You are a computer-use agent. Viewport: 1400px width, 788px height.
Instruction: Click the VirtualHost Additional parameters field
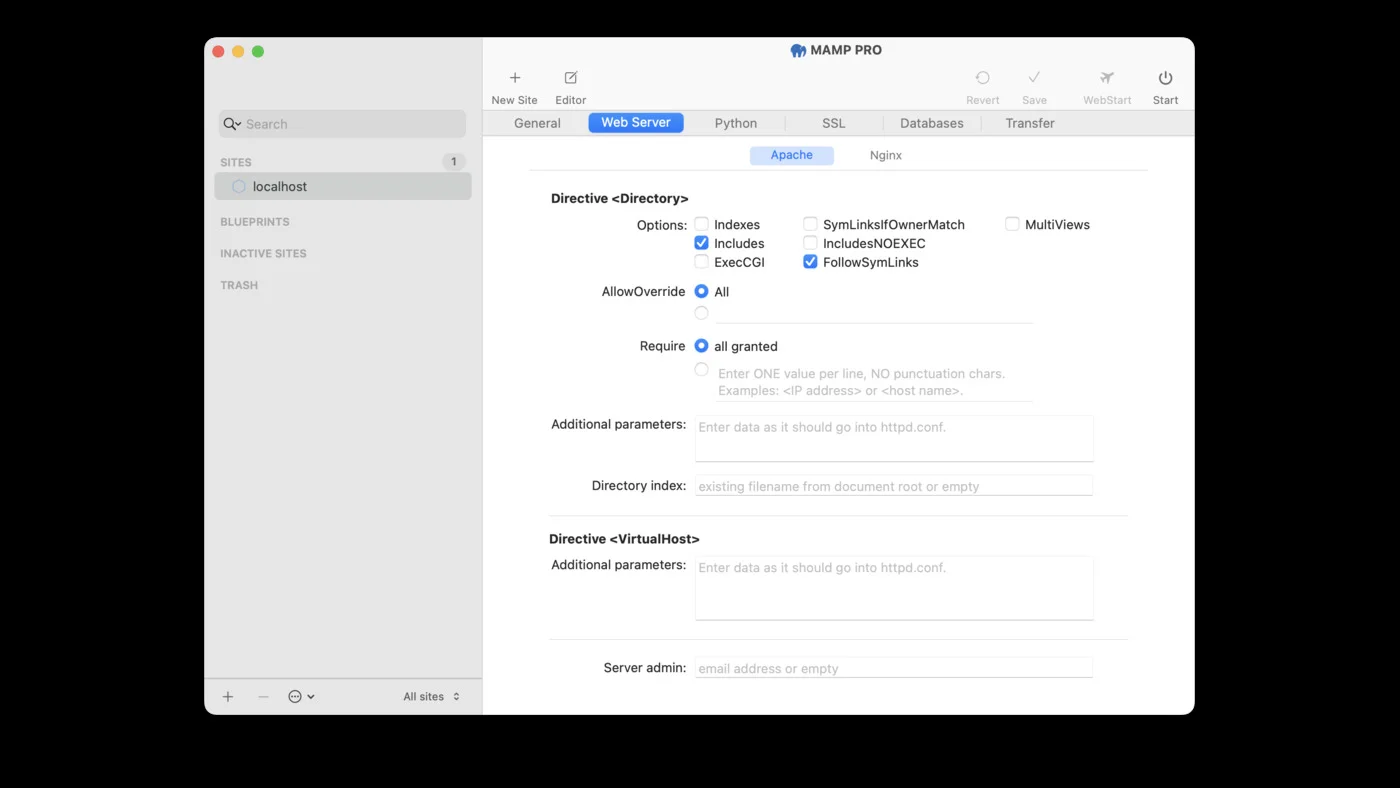pos(894,588)
